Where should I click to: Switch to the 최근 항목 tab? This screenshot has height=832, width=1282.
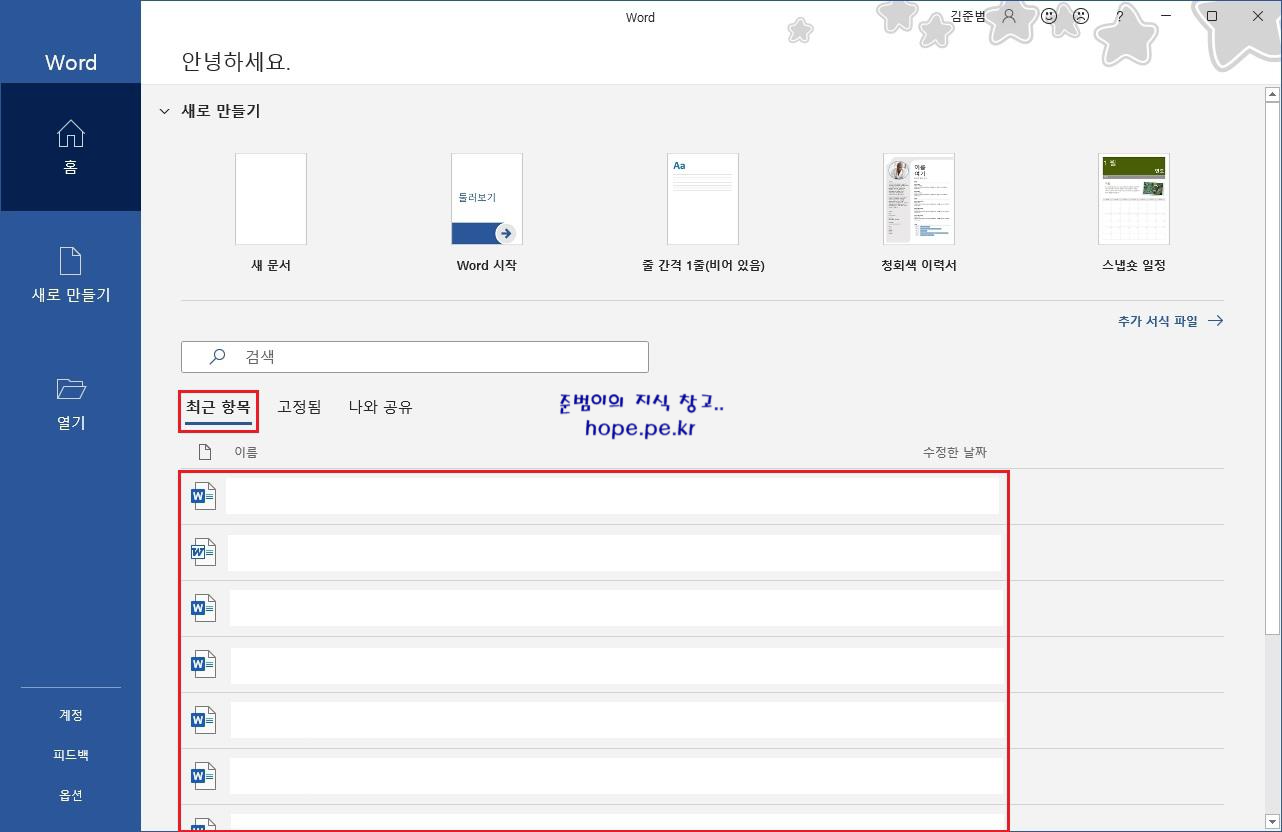pyautogui.click(x=218, y=407)
